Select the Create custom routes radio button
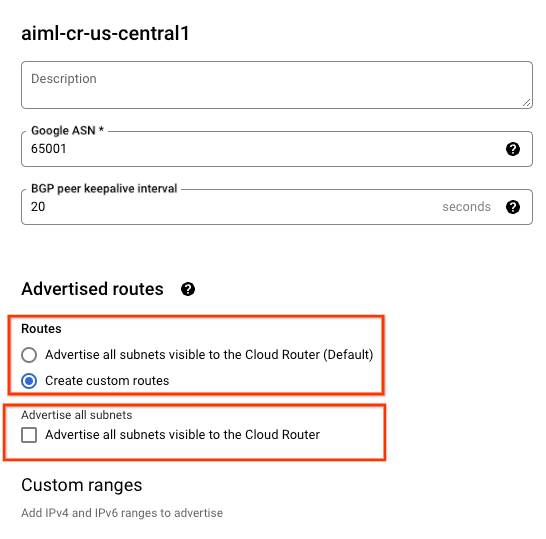546x539 pixels. [x=29, y=381]
